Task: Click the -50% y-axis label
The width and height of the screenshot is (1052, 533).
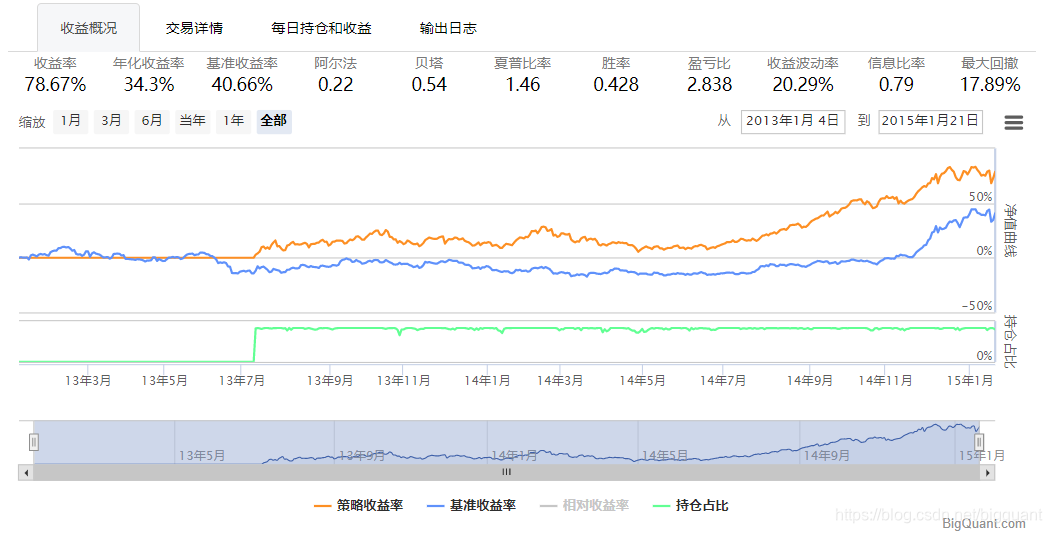Action: coord(977,305)
